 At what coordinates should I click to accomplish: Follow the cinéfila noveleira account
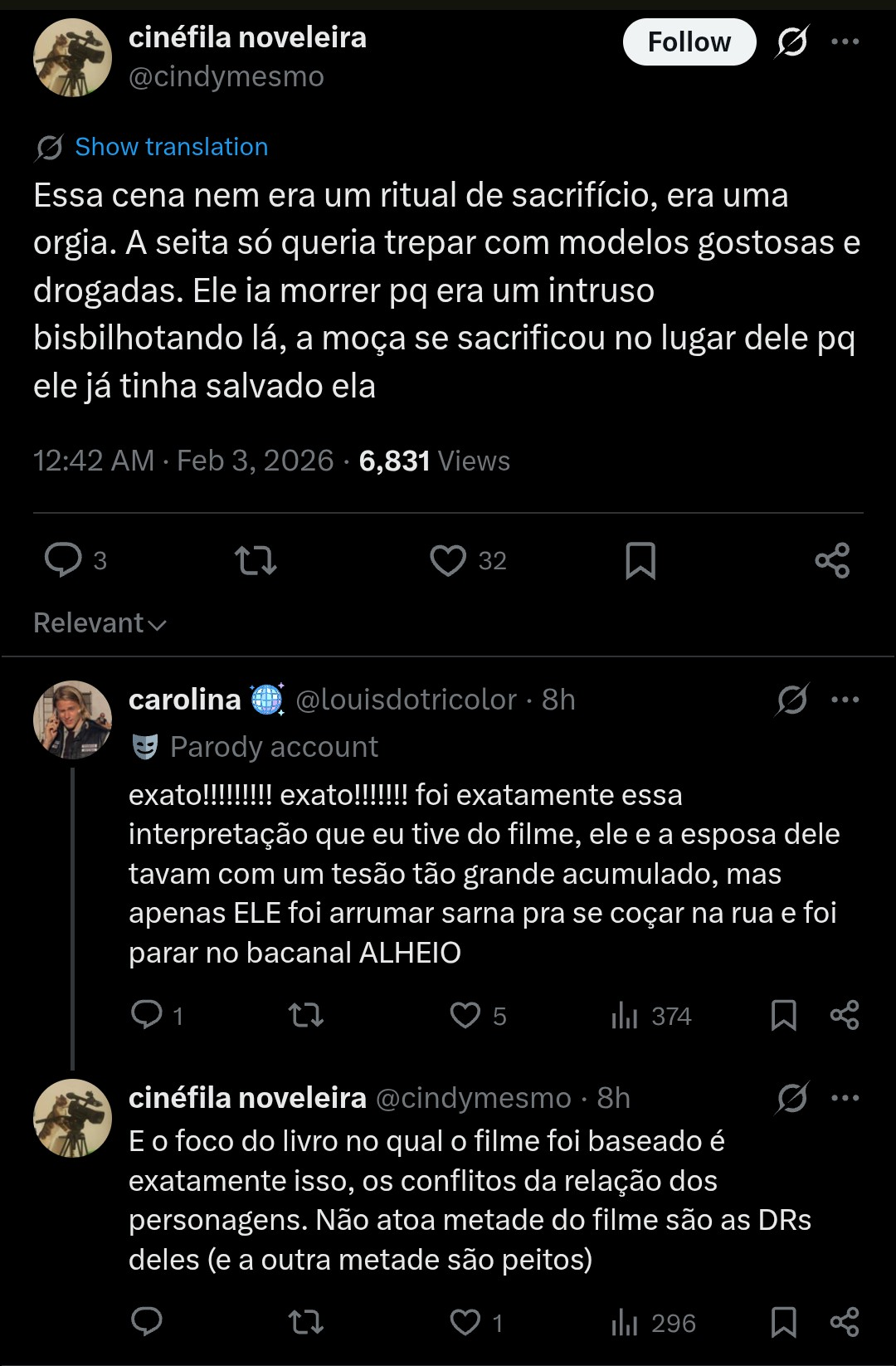coord(689,41)
